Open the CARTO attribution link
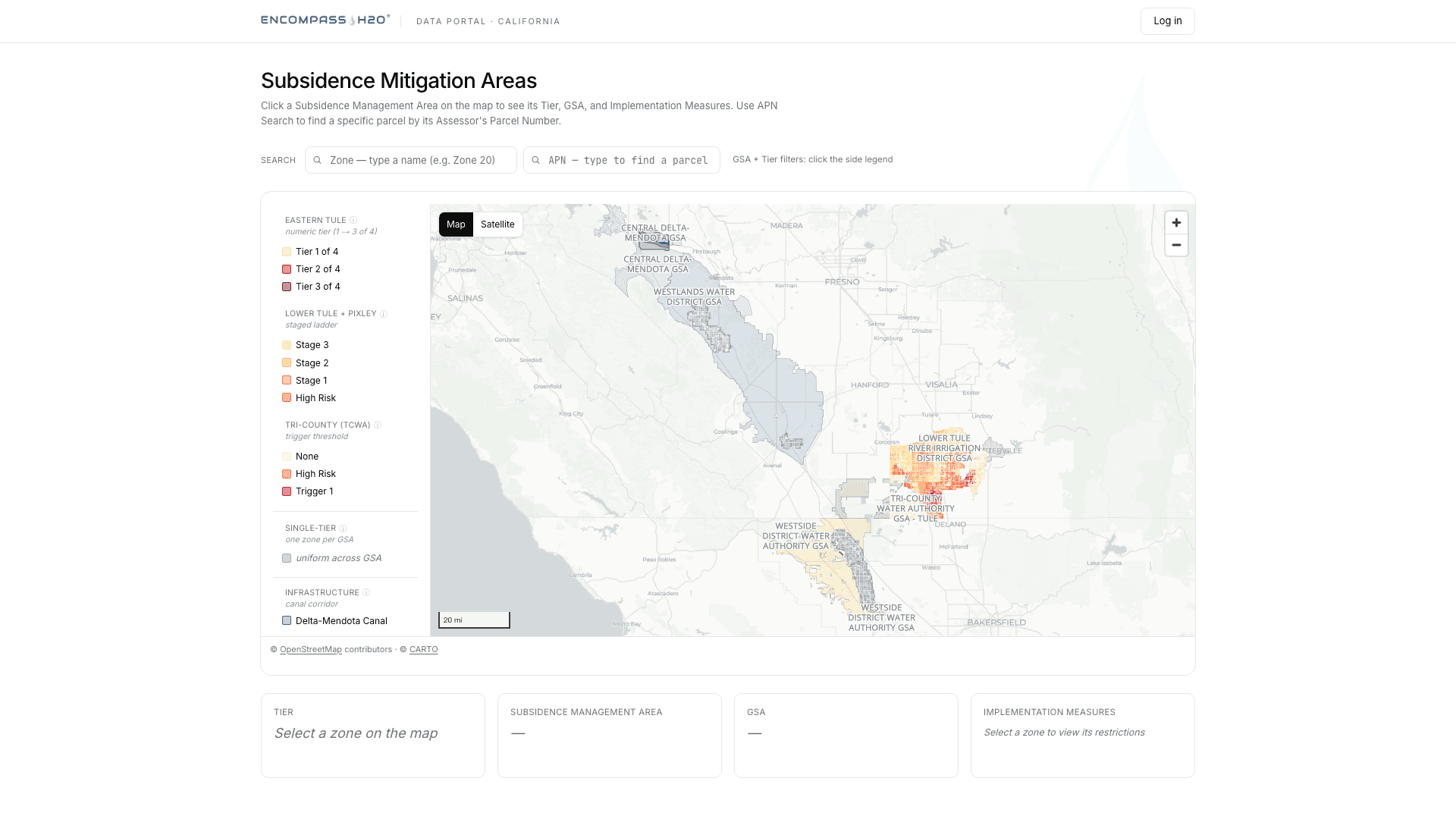 pos(424,649)
